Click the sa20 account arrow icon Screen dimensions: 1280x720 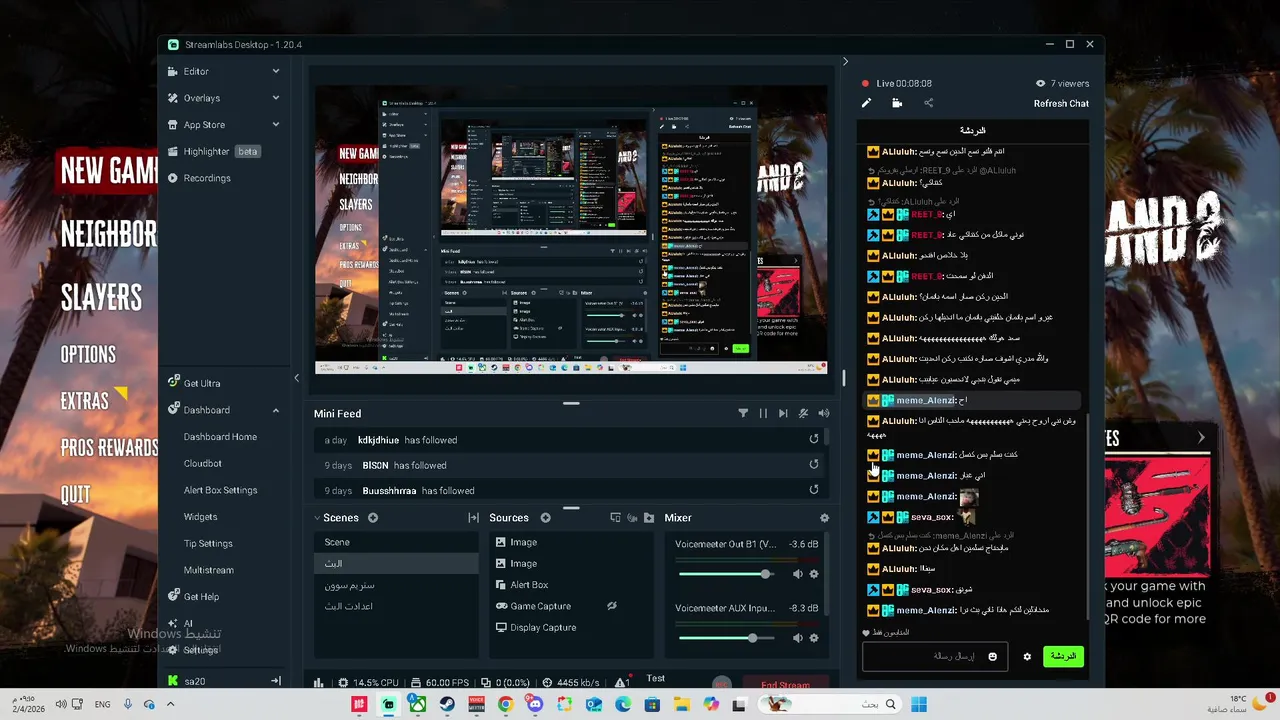pos(276,681)
